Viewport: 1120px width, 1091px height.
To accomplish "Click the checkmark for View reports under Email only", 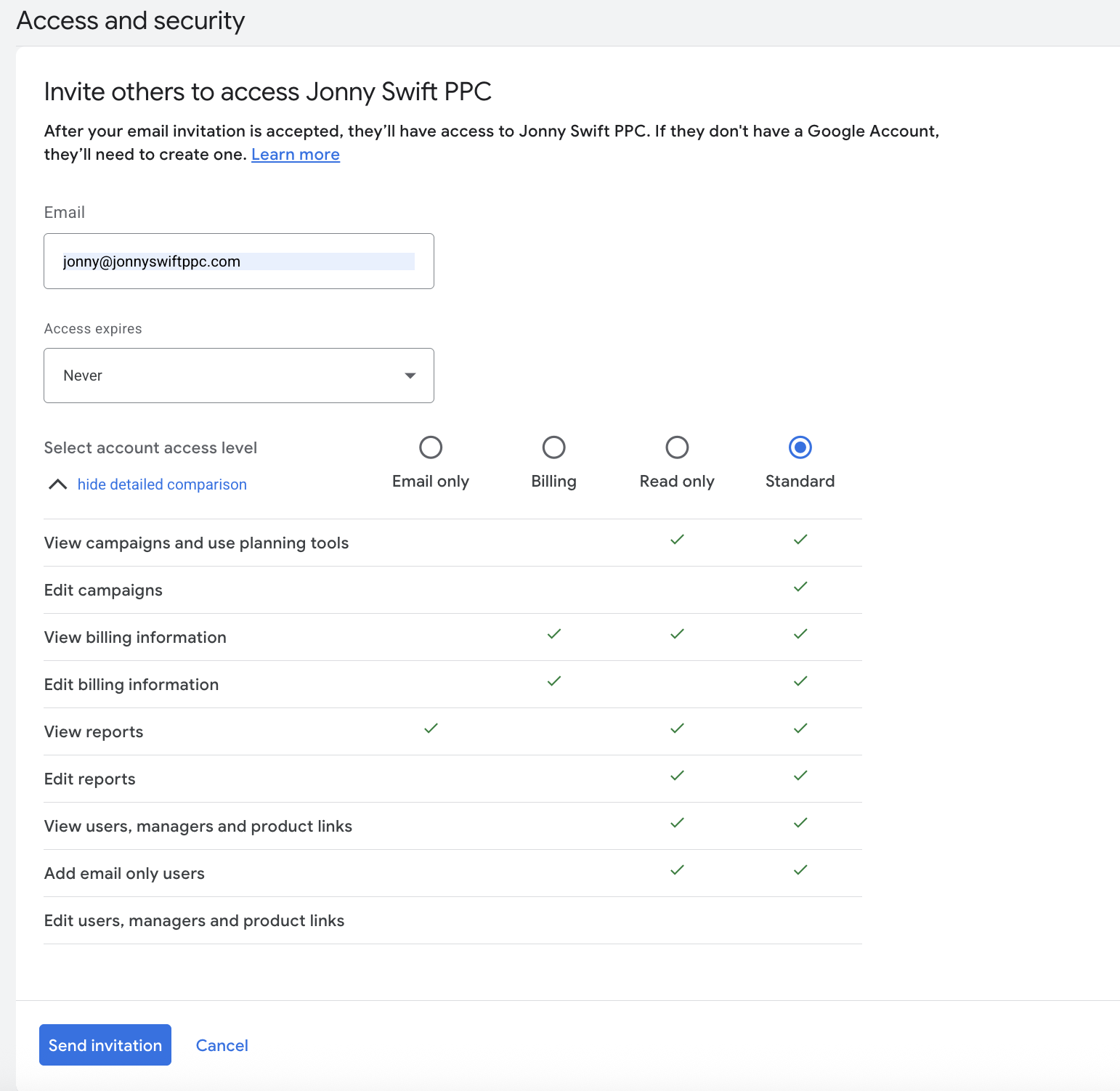I will coord(430,729).
